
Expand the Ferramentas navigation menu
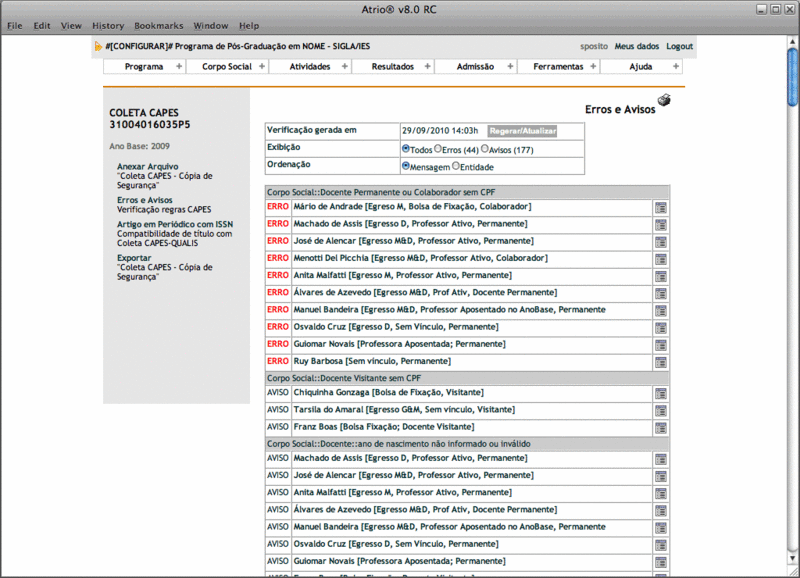(x=558, y=66)
